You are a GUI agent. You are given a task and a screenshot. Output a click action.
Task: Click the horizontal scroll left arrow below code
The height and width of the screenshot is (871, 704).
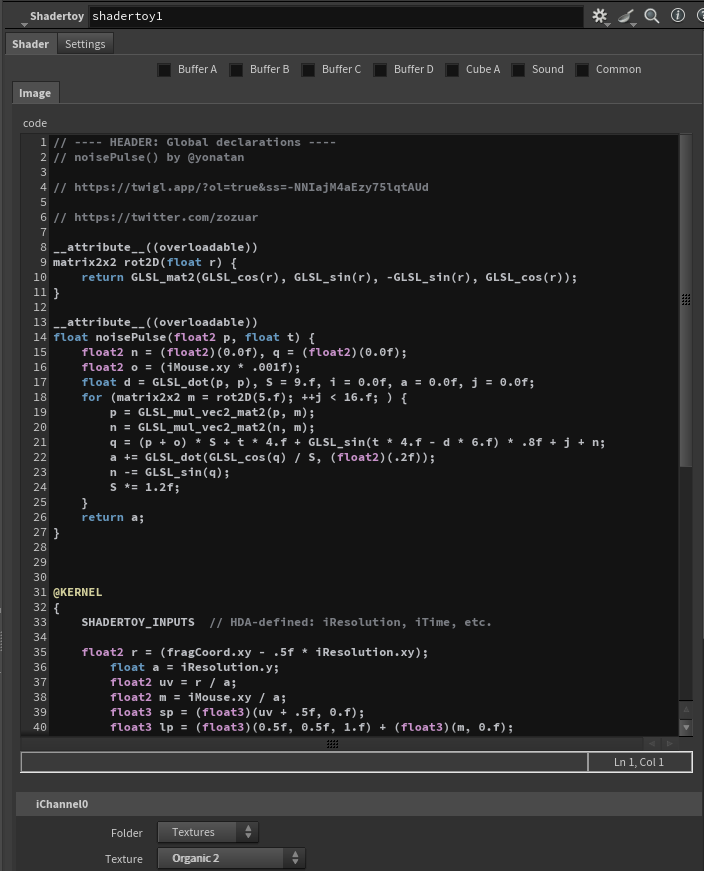tap(652, 743)
